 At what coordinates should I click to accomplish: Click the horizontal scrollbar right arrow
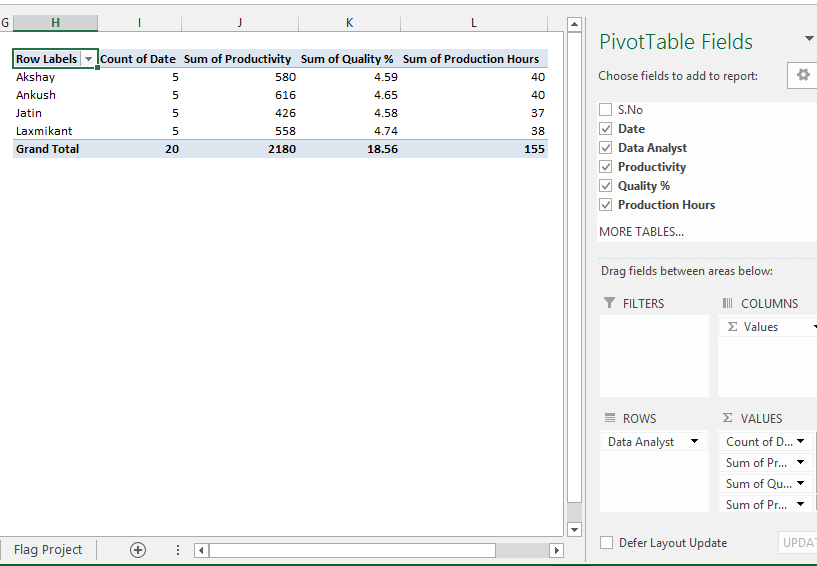(x=556, y=550)
